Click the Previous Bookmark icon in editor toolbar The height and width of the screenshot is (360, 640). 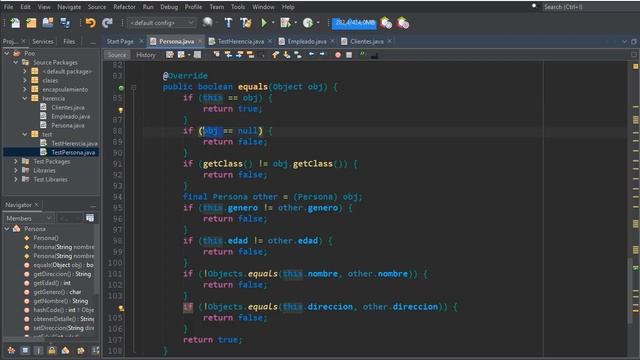tap(275, 55)
